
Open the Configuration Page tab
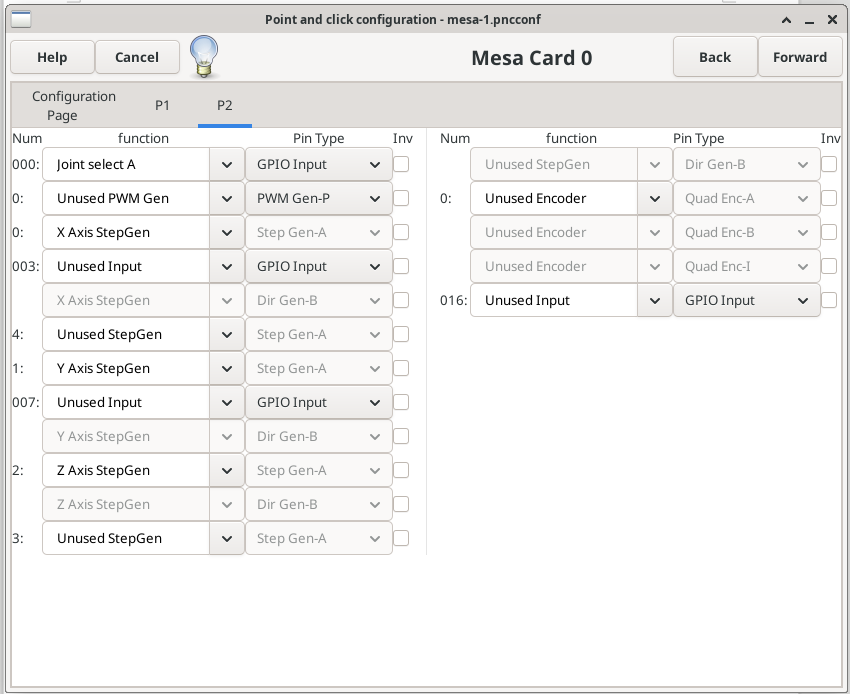tap(74, 105)
